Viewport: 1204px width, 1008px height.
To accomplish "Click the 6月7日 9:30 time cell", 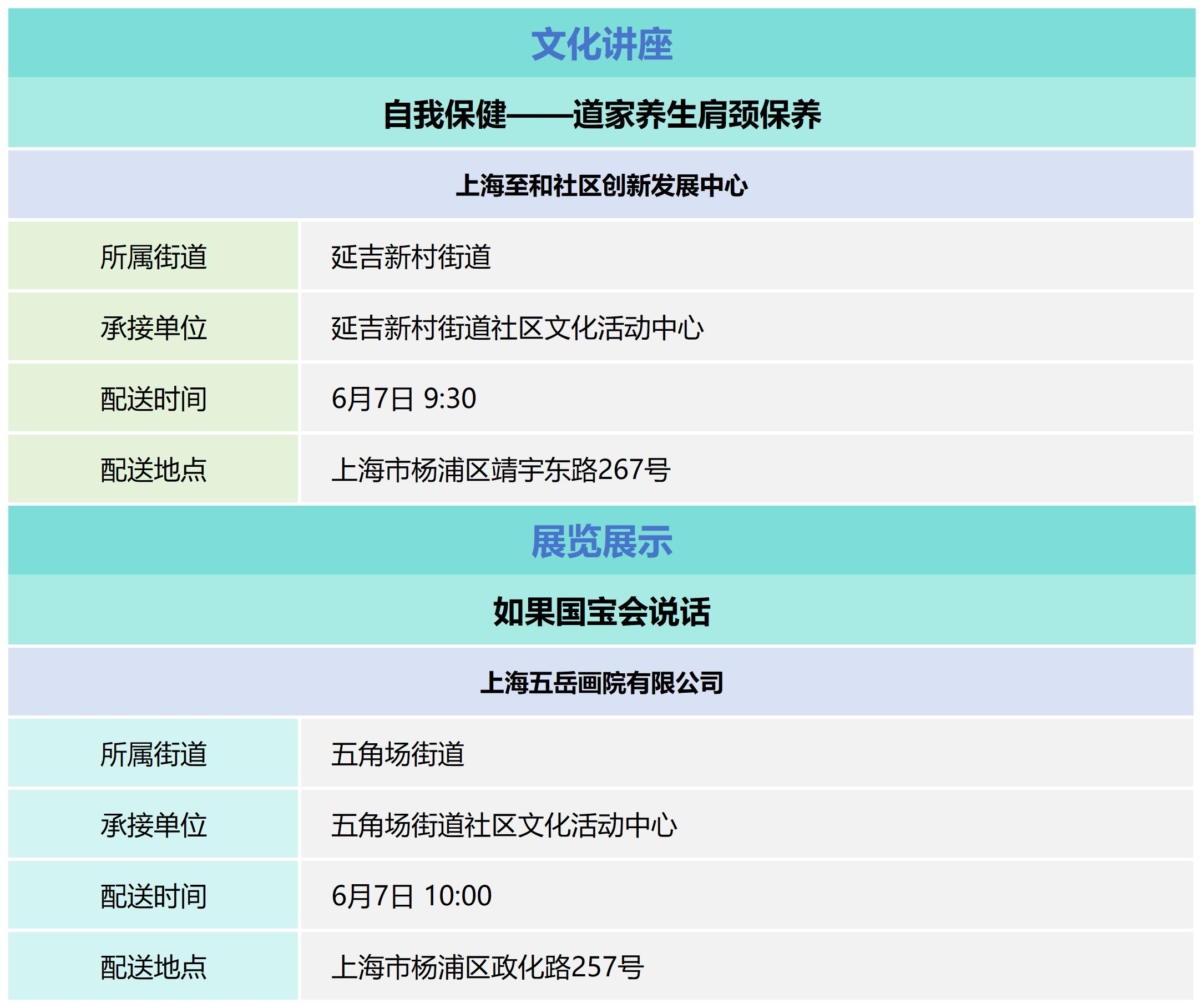I will click(x=403, y=399).
